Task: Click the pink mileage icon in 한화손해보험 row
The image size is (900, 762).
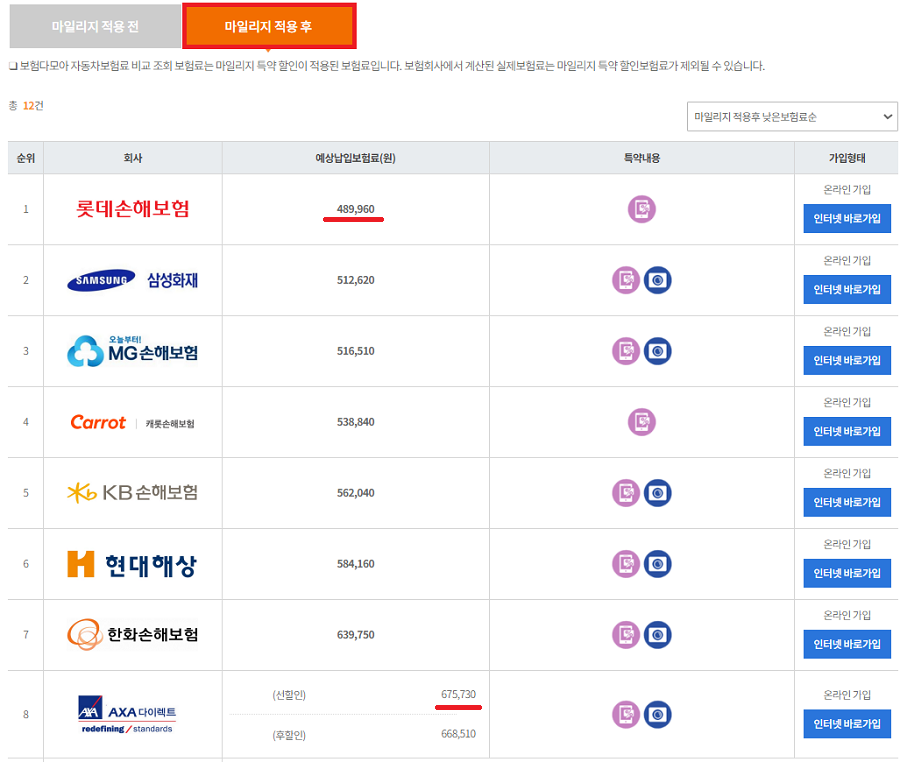Action: [626, 635]
